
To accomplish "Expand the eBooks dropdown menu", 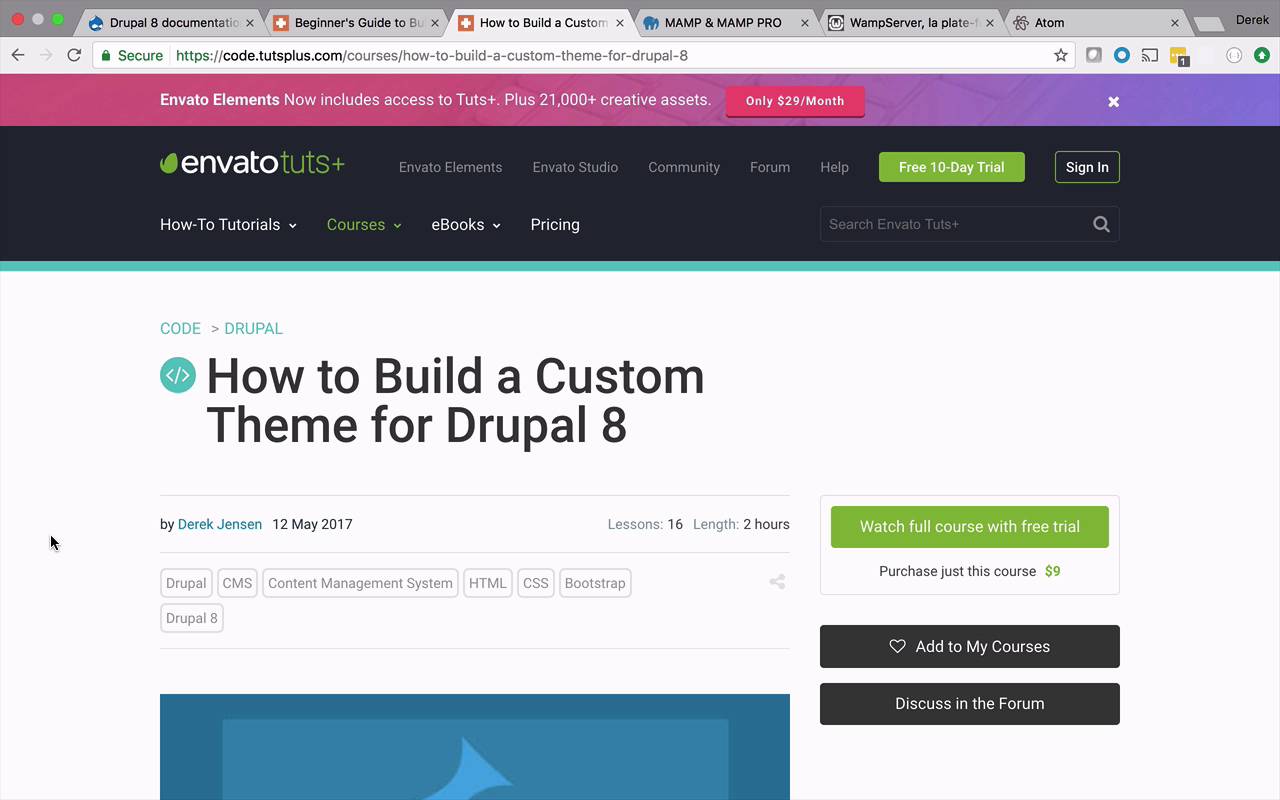I will (x=466, y=224).
